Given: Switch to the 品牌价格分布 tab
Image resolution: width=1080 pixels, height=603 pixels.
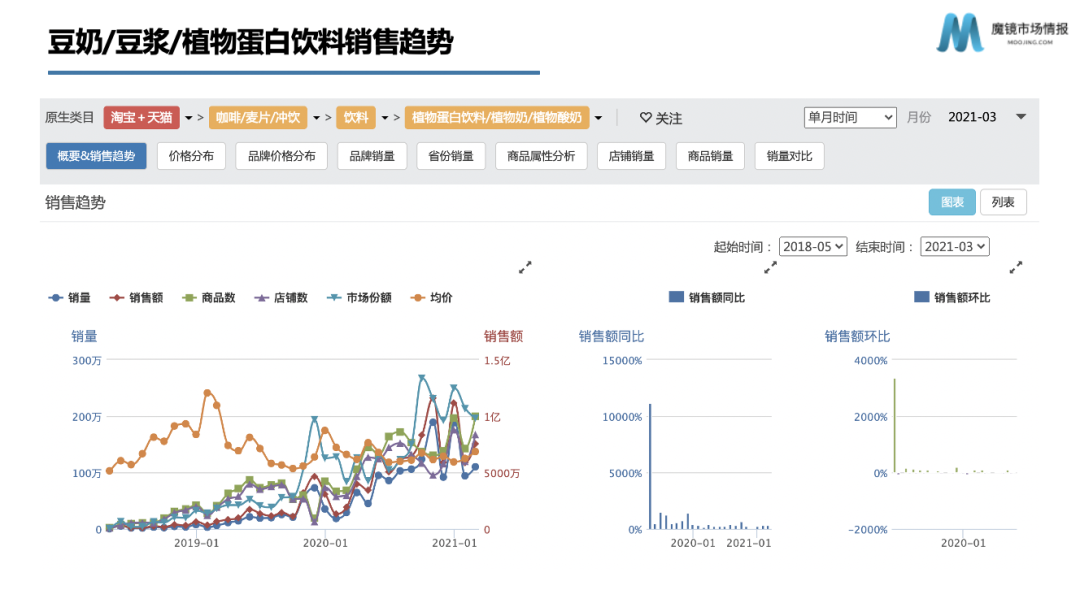Looking at the screenshot, I should (282, 156).
